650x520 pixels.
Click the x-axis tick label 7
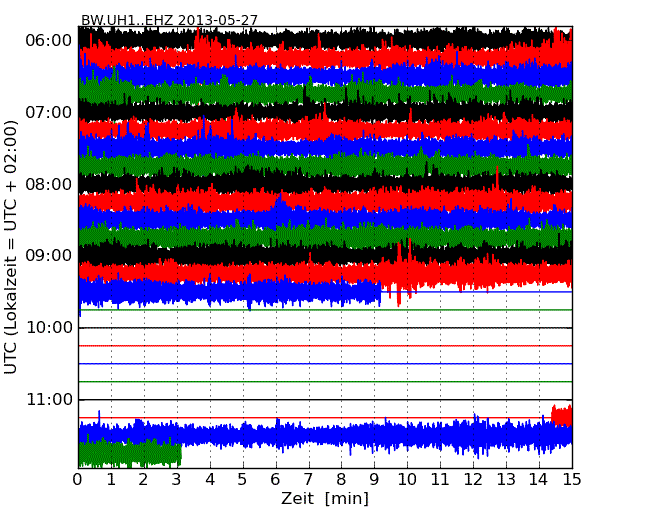309,479
